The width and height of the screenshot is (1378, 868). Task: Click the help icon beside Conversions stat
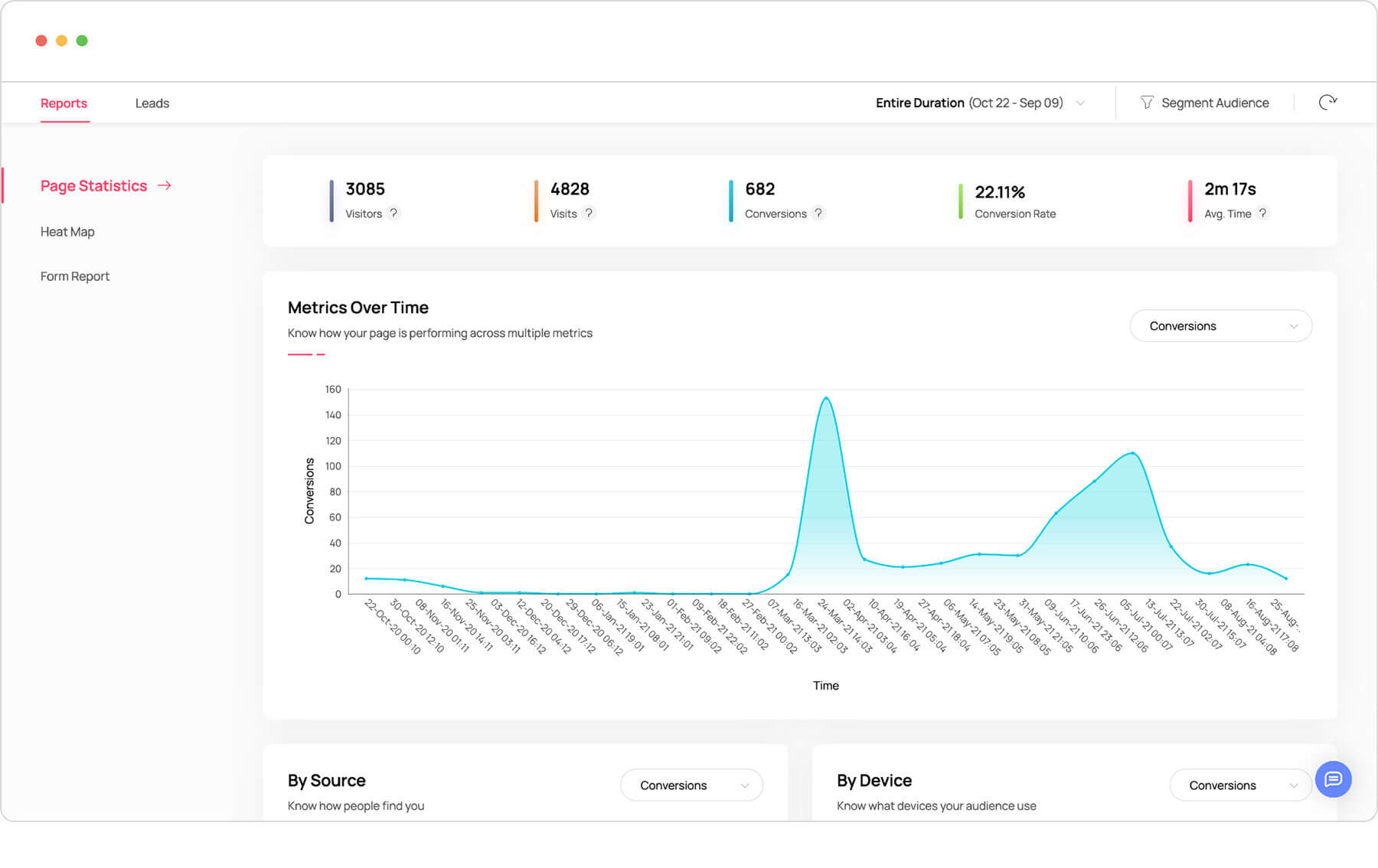pyautogui.click(x=818, y=214)
